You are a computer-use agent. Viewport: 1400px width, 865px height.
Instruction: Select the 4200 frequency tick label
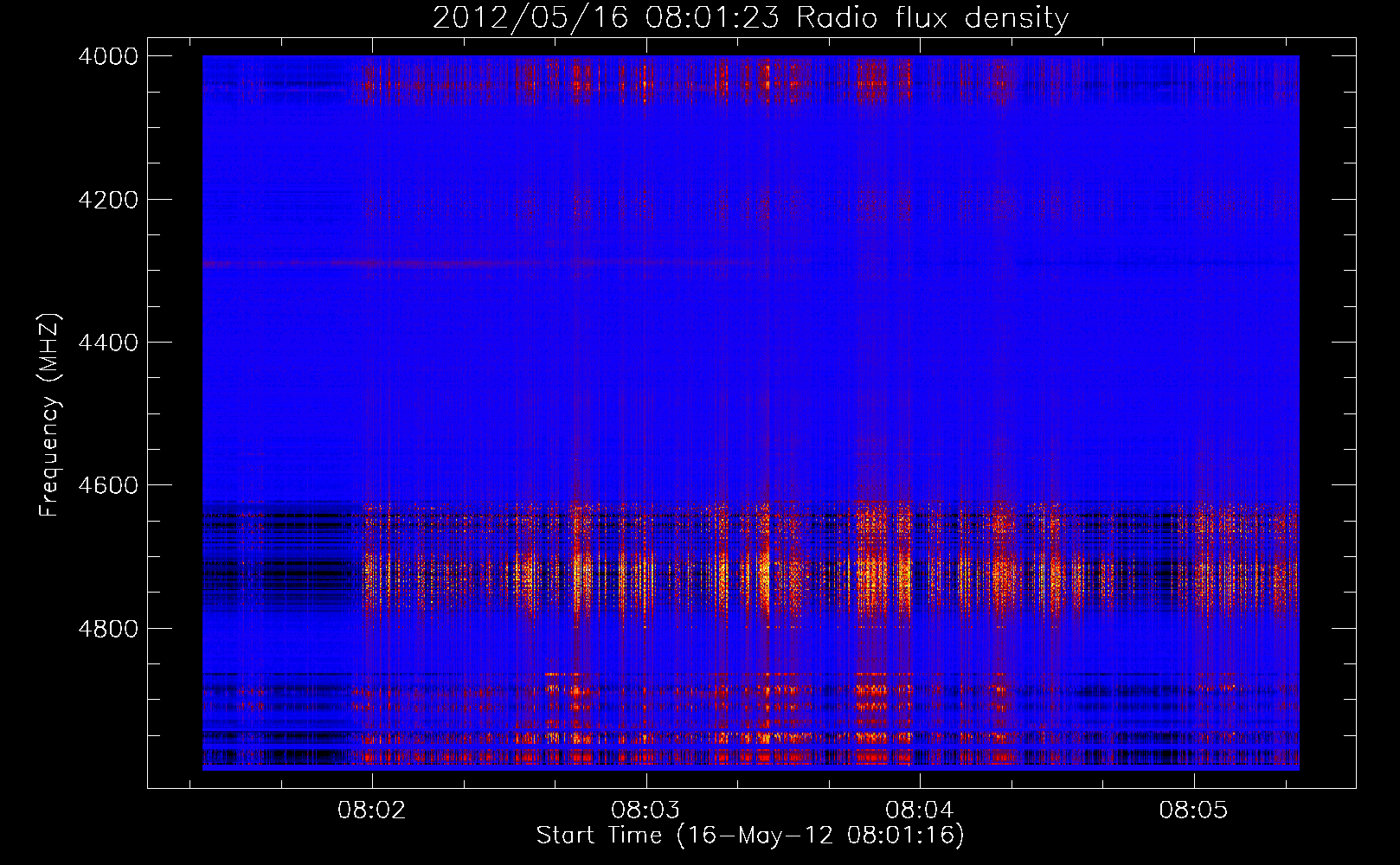click(108, 200)
